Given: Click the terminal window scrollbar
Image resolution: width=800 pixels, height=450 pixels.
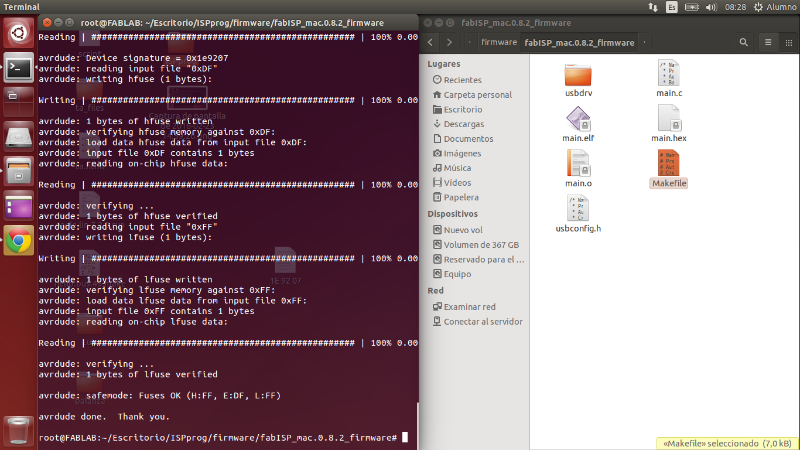Looking at the screenshot, I should pyautogui.click(x=417, y=426).
